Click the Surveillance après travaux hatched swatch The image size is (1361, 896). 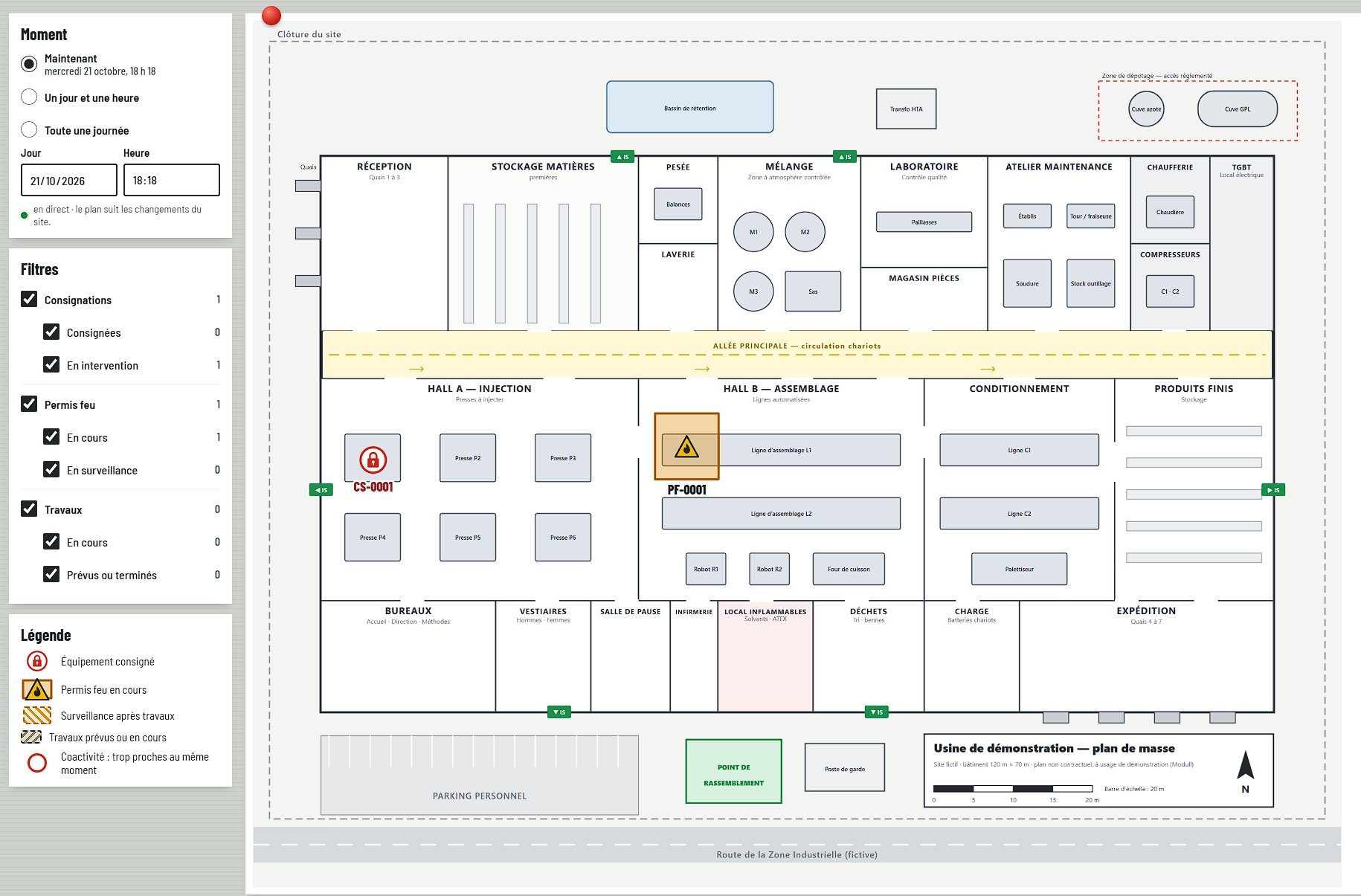coord(37,715)
